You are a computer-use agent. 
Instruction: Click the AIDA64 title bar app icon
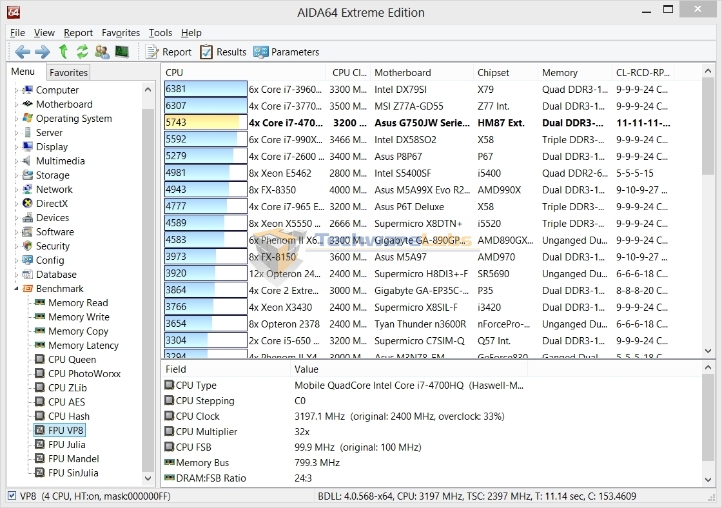coord(13,12)
